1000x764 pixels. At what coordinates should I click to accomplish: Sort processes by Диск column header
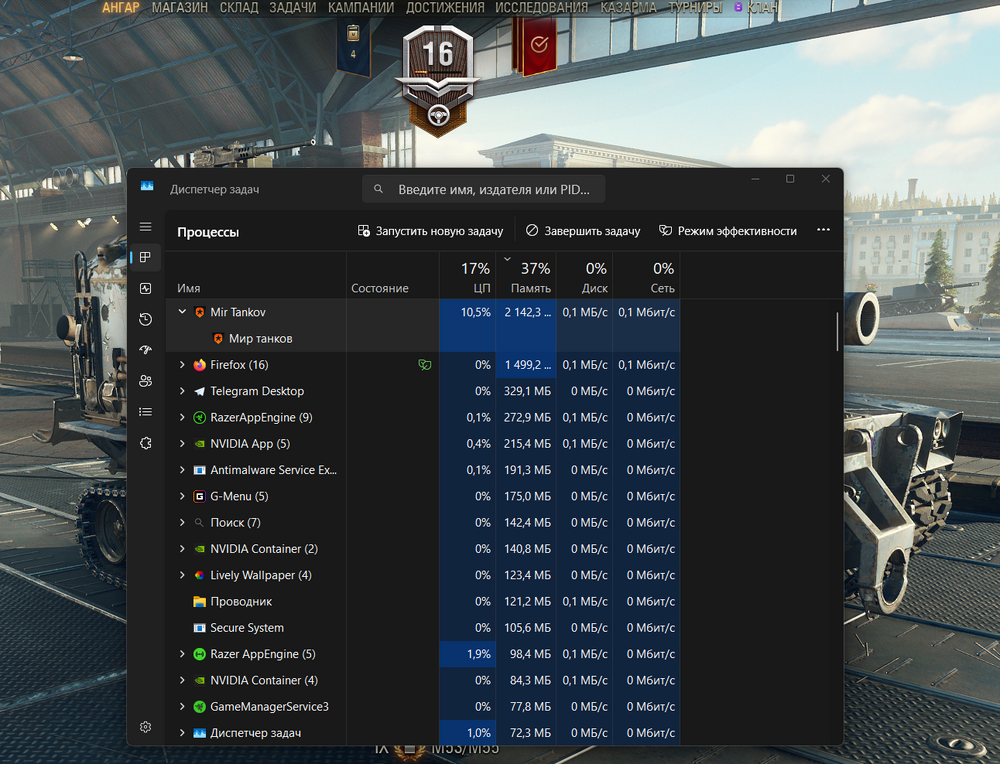585,275
